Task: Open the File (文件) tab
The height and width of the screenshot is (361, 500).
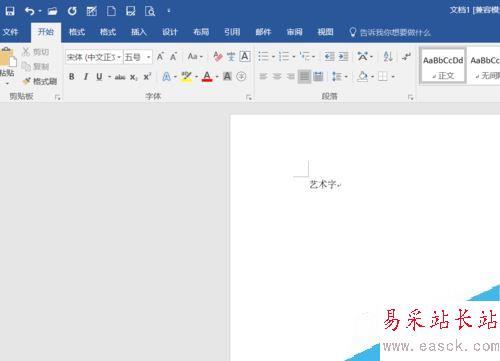Action: click(x=10, y=32)
